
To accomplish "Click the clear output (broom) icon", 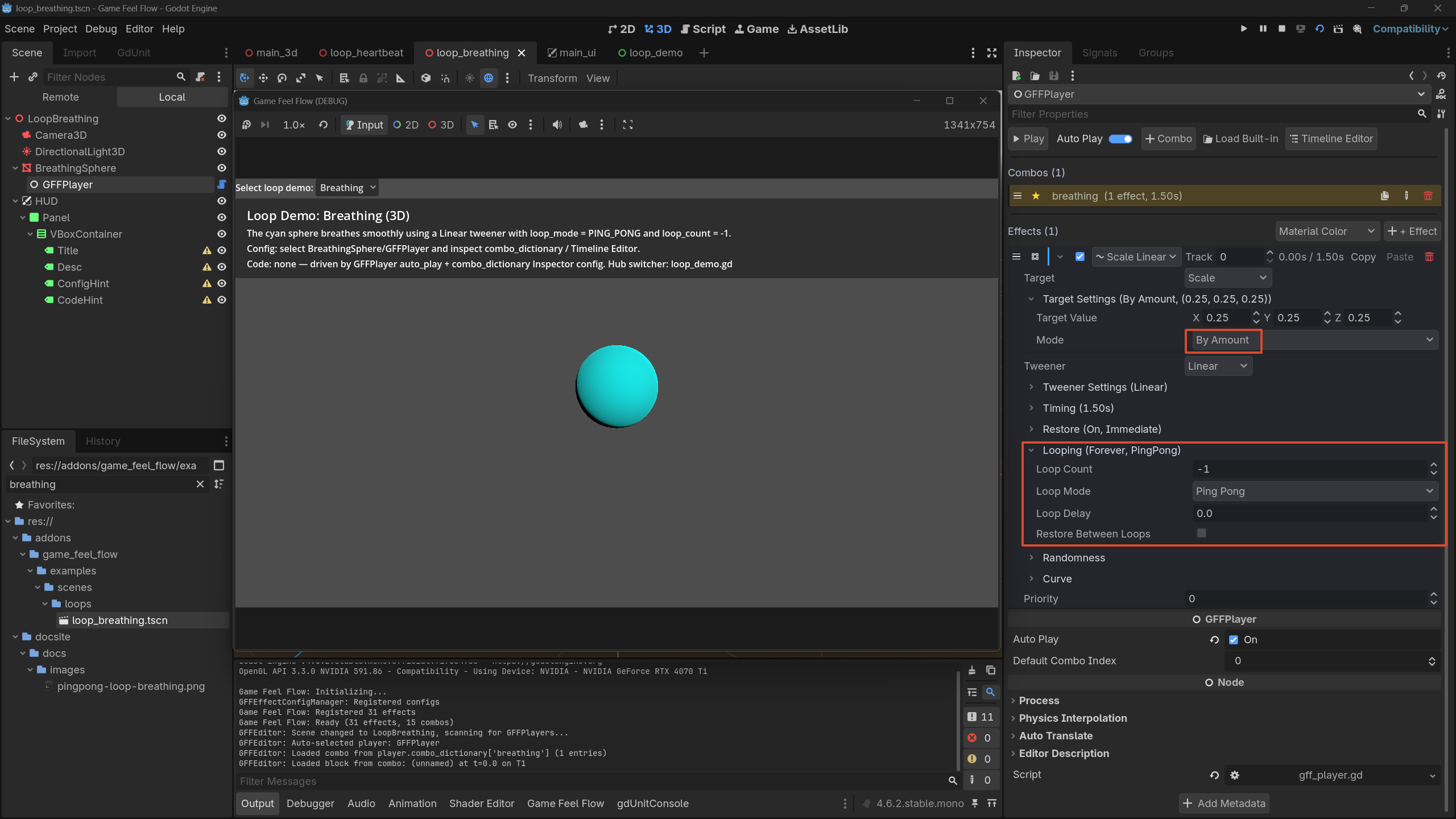I will (972, 671).
